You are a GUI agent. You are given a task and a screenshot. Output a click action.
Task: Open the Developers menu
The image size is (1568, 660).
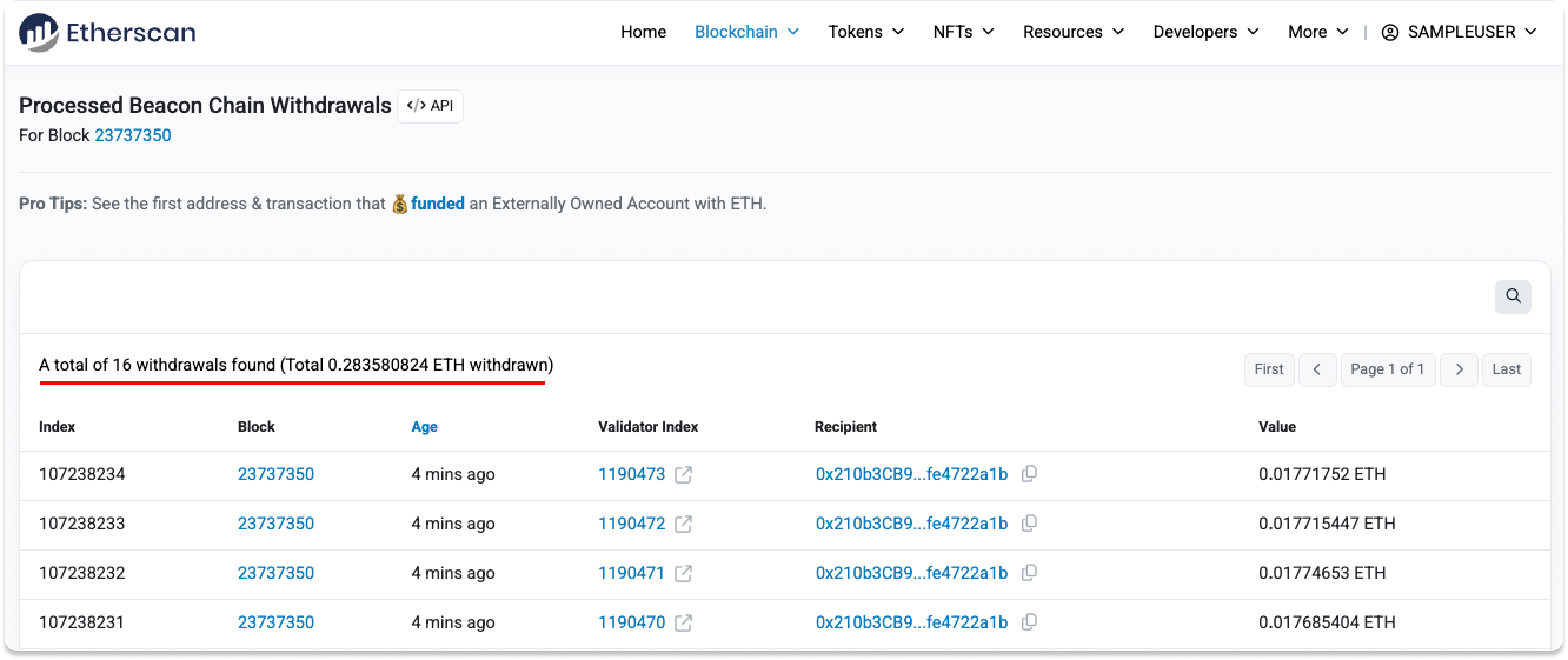1205,32
